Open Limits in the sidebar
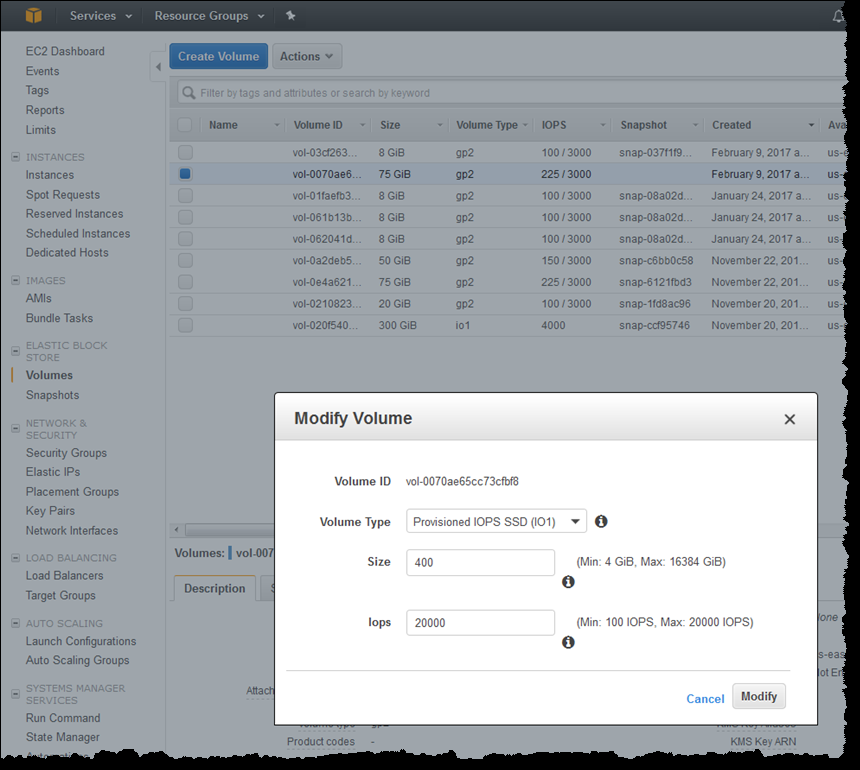The height and width of the screenshot is (770, 860). click(41, 130)
